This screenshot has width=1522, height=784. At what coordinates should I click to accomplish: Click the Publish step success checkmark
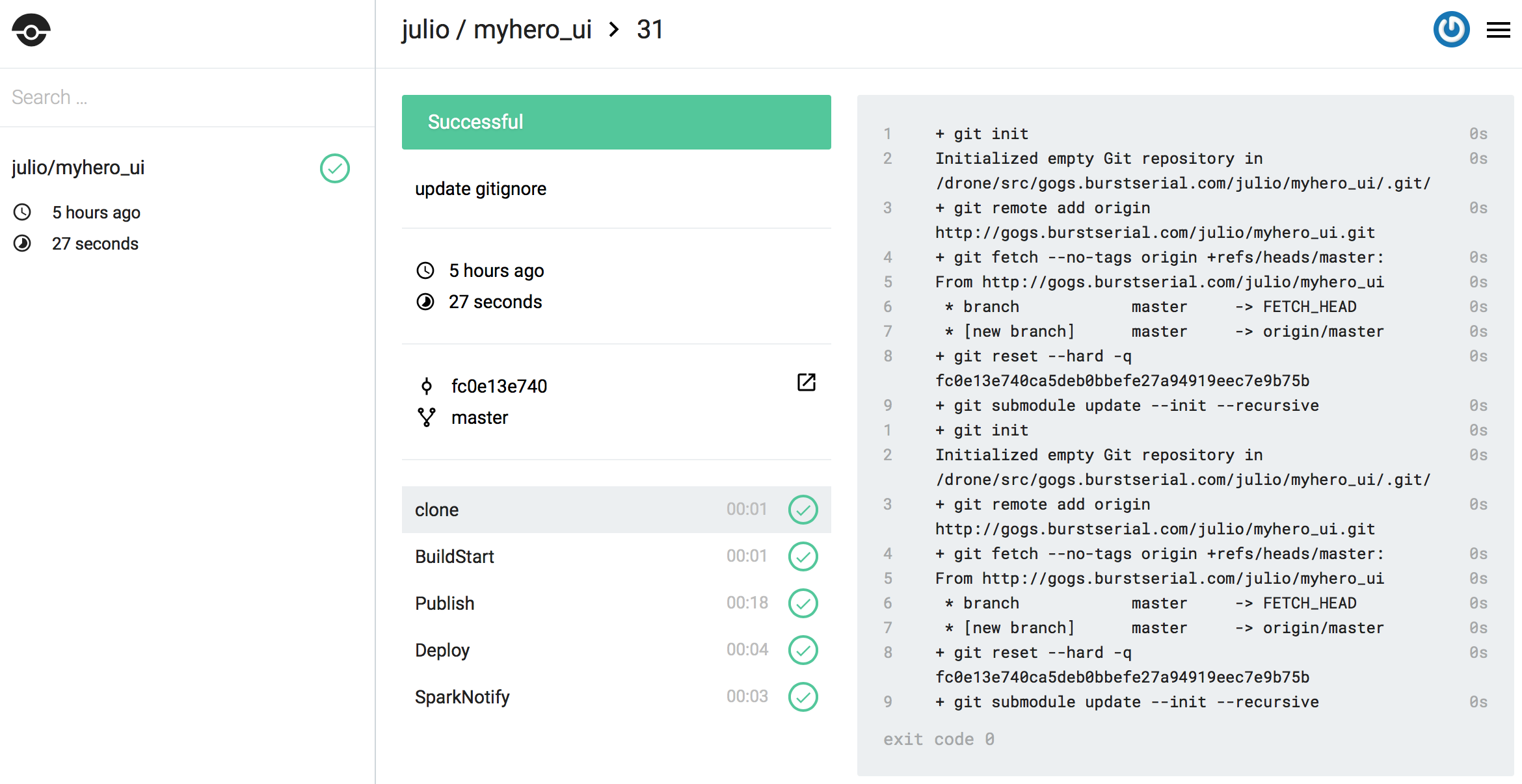pyautogui.click(x=803, y=603)
